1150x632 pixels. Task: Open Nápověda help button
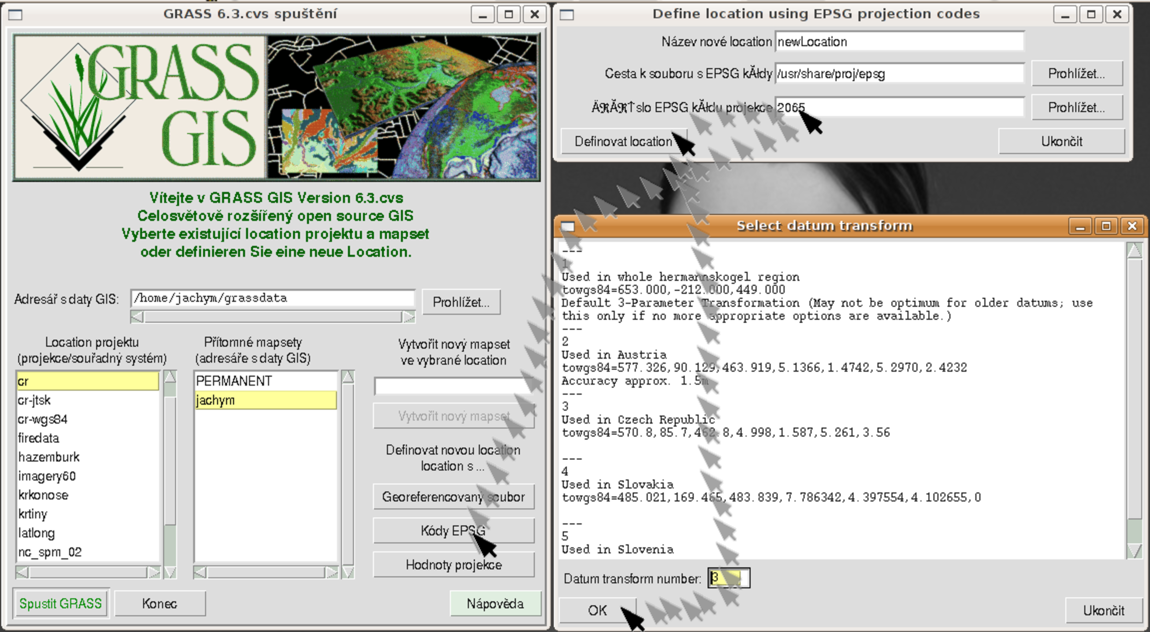coord(495,603)
